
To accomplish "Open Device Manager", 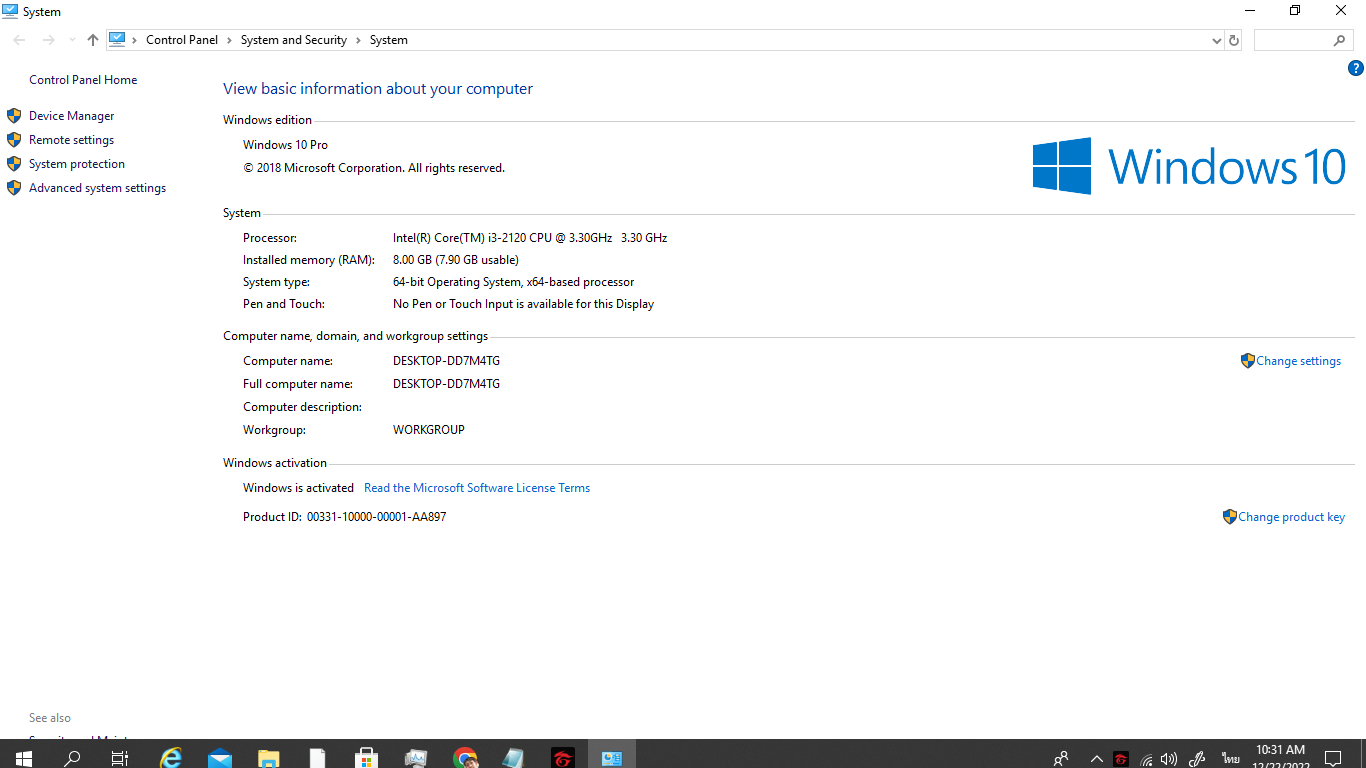I will pyautogui.click(x=72, y=116).
